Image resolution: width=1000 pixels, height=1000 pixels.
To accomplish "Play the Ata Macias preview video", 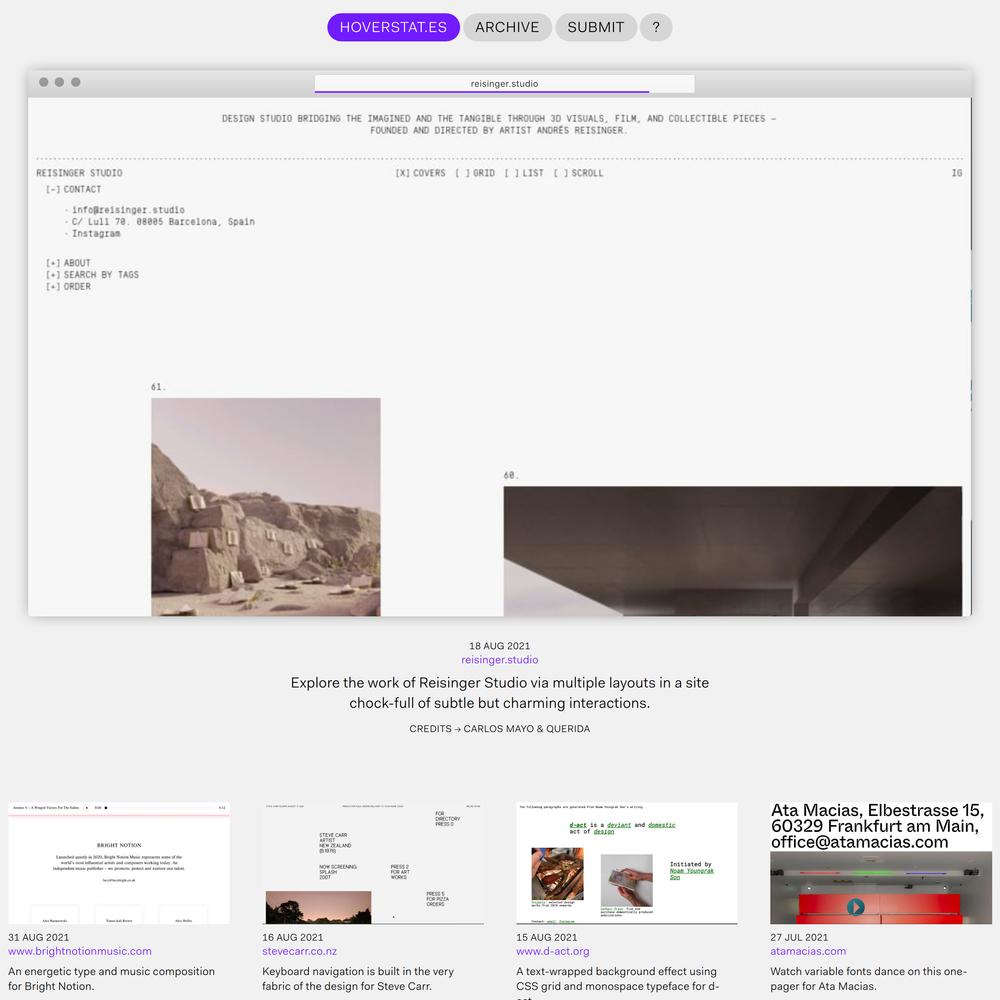I will pos(855,906).
